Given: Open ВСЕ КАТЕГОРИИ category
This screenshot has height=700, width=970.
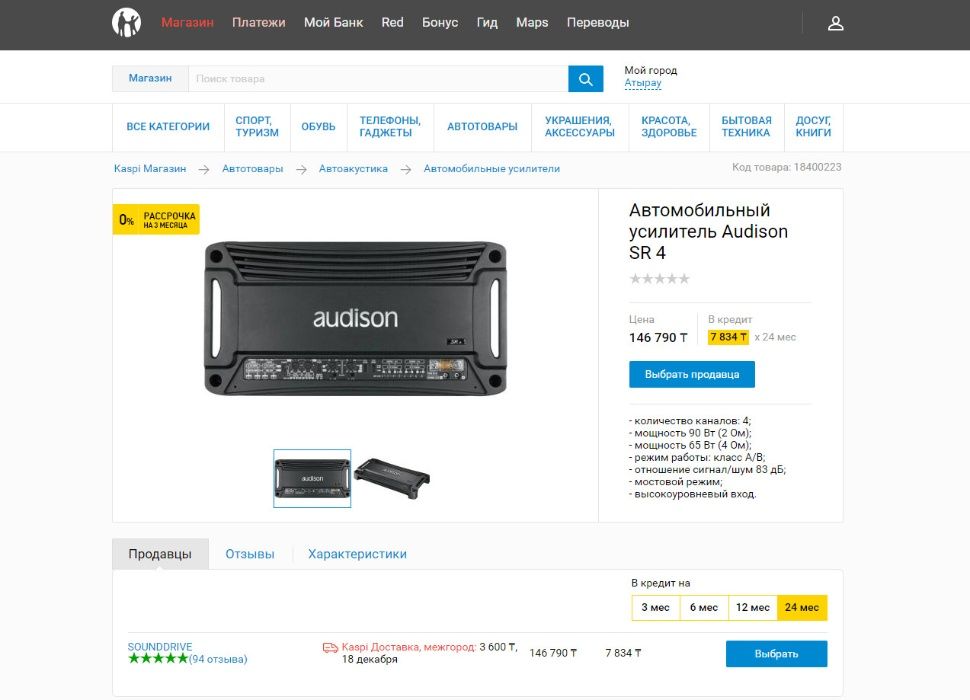Looking at the screenshot, I should click(x=168, y=127).
